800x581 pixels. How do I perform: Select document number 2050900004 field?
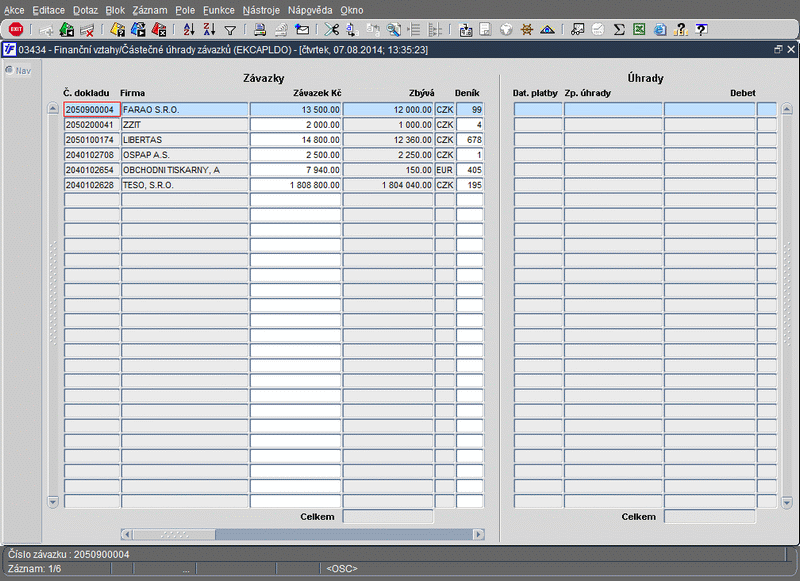(92, 110)
